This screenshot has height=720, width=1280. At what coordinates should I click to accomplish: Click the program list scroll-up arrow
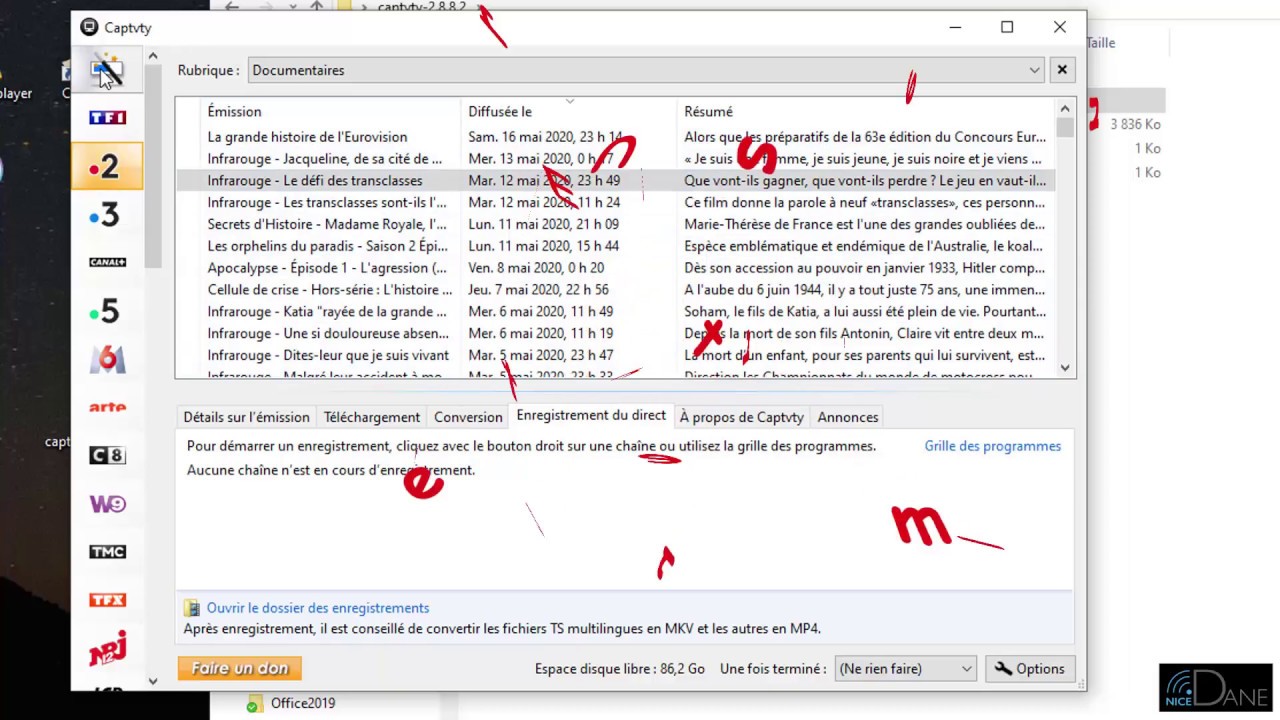point(1065,109)
